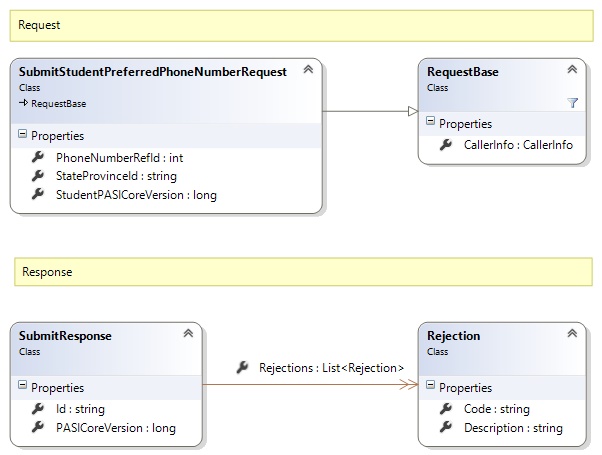Collapse Properties section in SubmitStudentPreferredPhoneNumberRequest
Image resolution: width=602 pixels, height=455 pixels.
click(x=23, y=135)
